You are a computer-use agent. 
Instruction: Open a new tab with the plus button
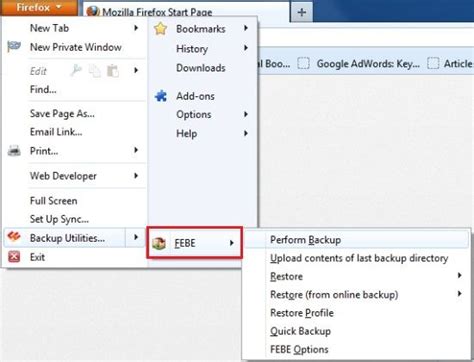(x=302, y=12)
